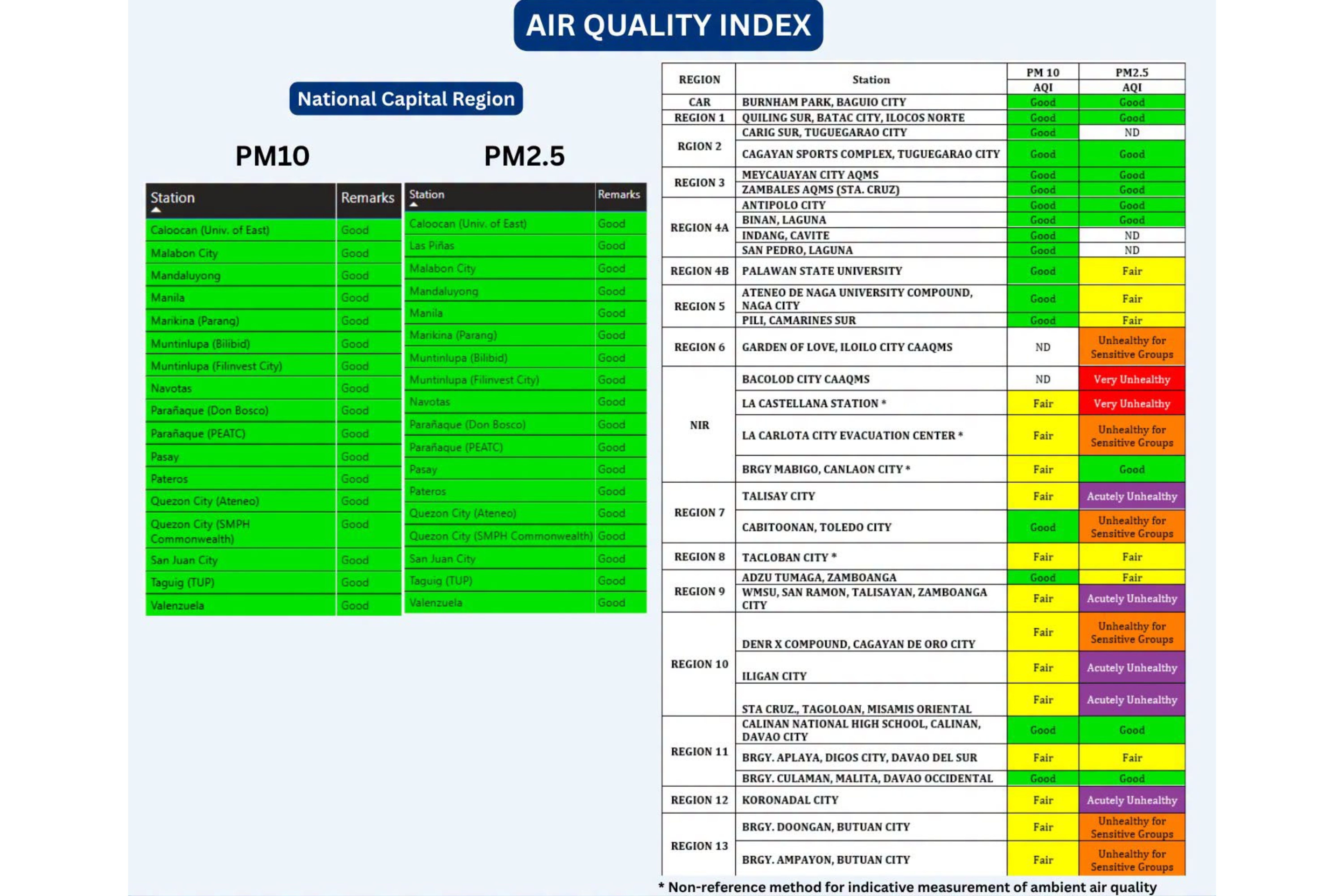This screenshot has width=1344, height=896.
Task: Select PILI, CAMARINES SUR station
Action: coord(871,320)
